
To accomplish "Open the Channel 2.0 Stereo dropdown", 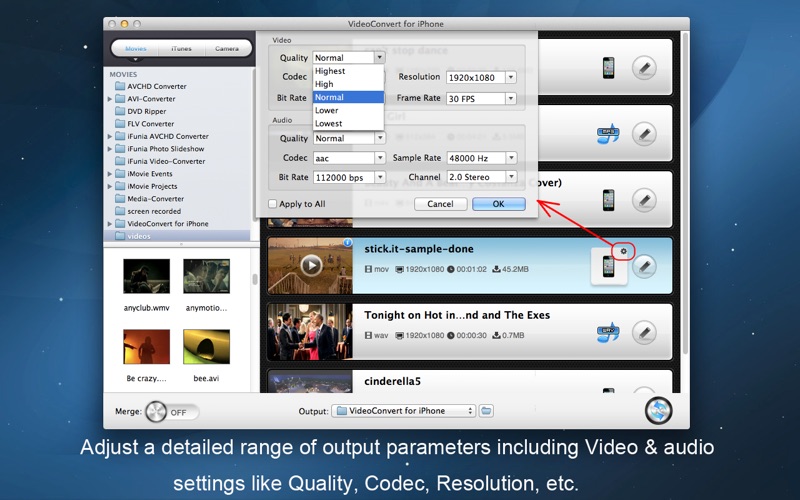I will point(481,177).
